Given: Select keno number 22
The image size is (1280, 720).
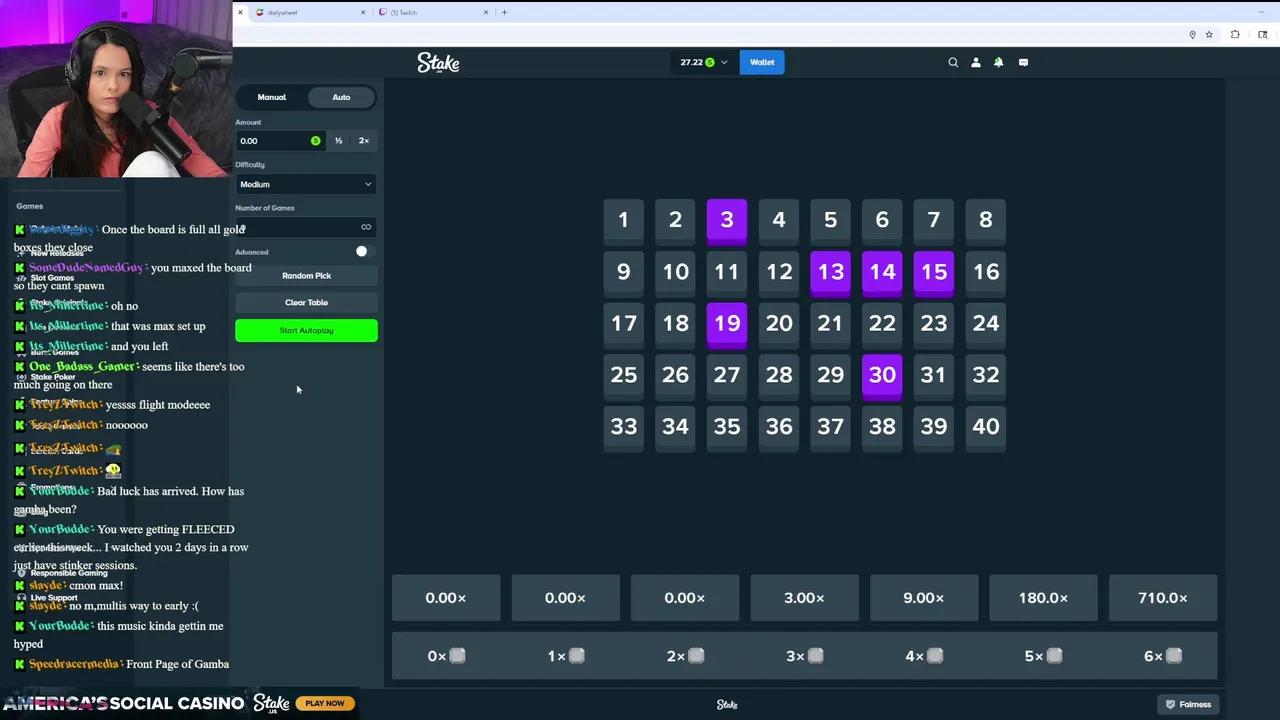Looking at the screenshot, I should click(882, 324).
